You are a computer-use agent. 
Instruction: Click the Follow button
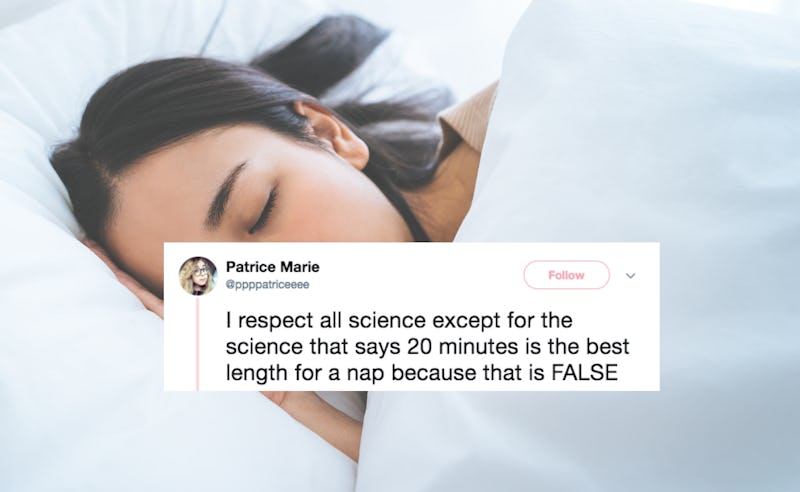tap(566, 275)
